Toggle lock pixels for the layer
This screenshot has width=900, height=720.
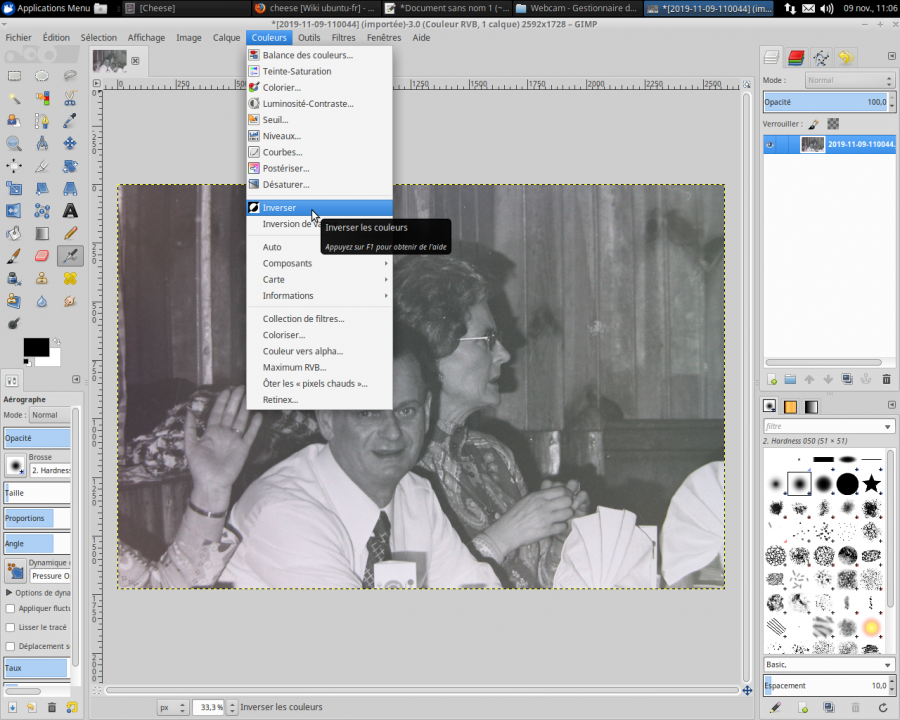(x=814, y=124)
